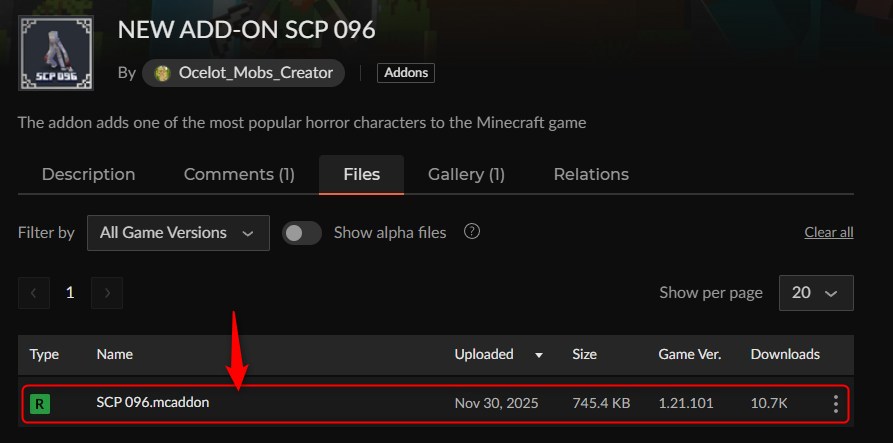Image resolution: width=893 pixels, height=443 pixels.
Task: Click the Clear all filters link
Action: (829, 232)
